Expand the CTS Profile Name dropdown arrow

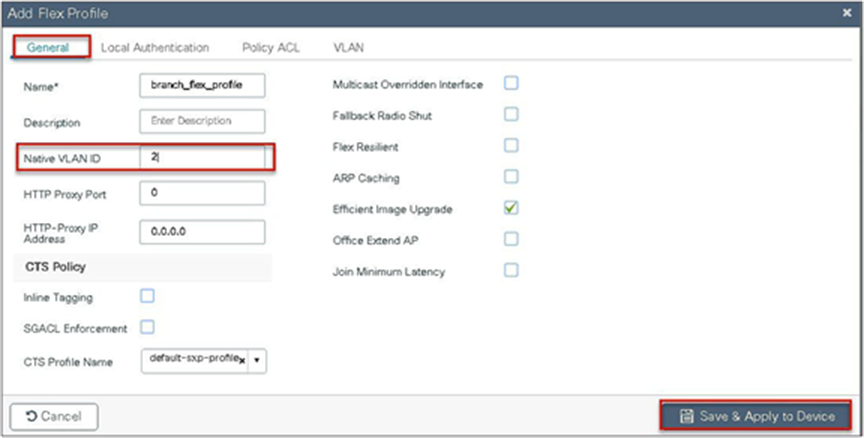click(x=259, y=360)
